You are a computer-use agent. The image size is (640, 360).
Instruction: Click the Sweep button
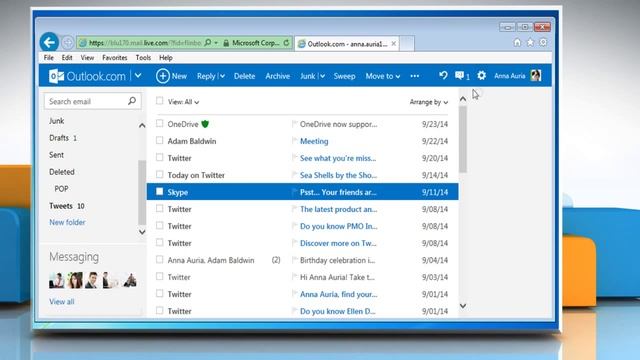(344, 76)
